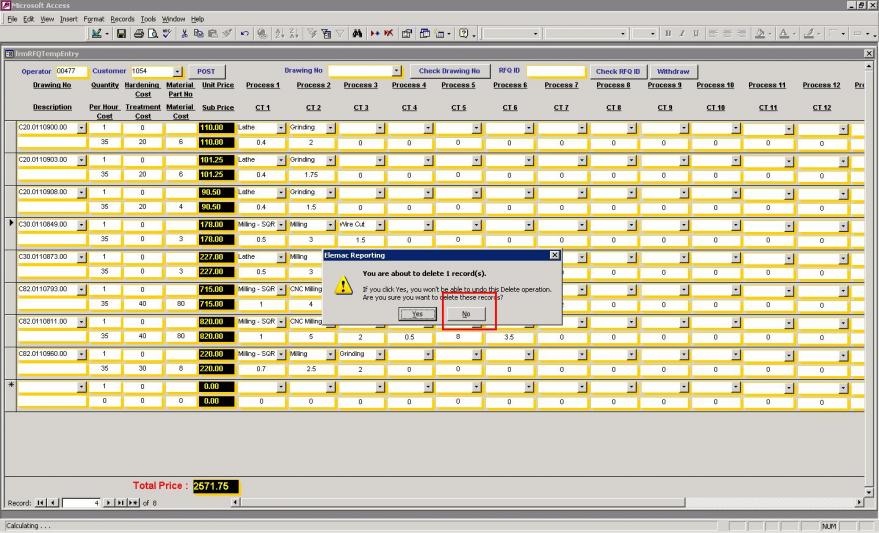Screen dimensions: 879x533
Task: Expand the C20.0110900.00 drawing number dropdown
Action: (x=82, y=128)
